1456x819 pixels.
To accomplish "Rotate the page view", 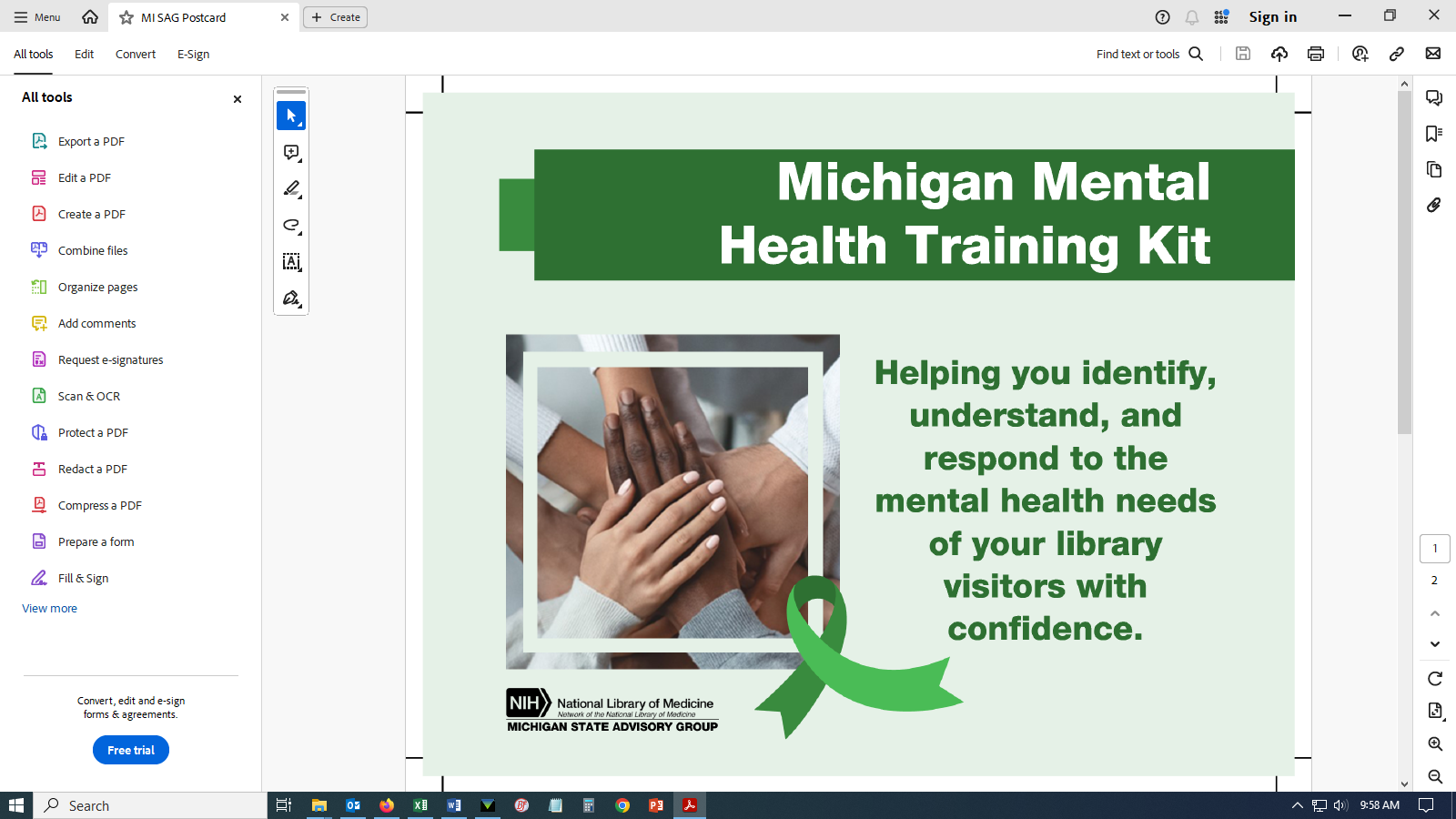I will [1435, 679].
